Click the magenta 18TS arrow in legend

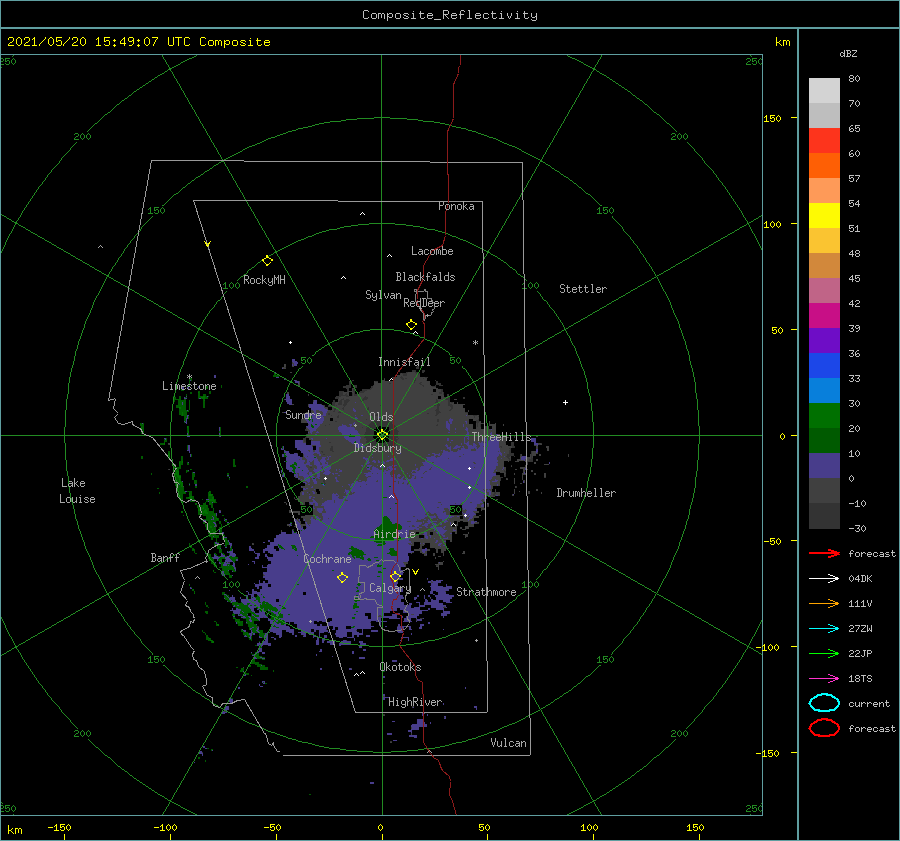(824, 679)
